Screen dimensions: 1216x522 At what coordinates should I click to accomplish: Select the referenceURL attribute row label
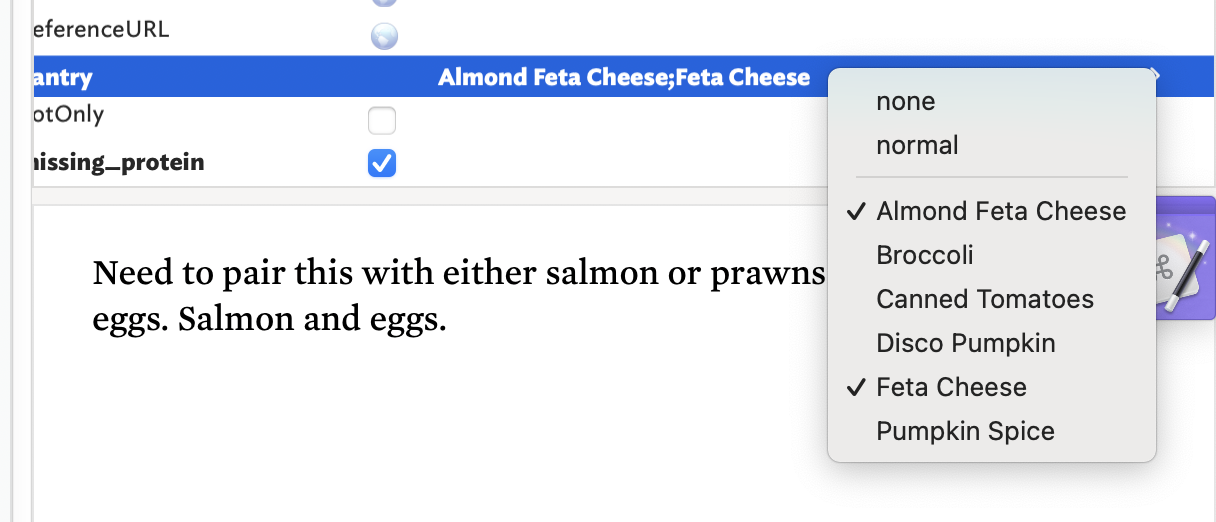(x=100, y=29)
